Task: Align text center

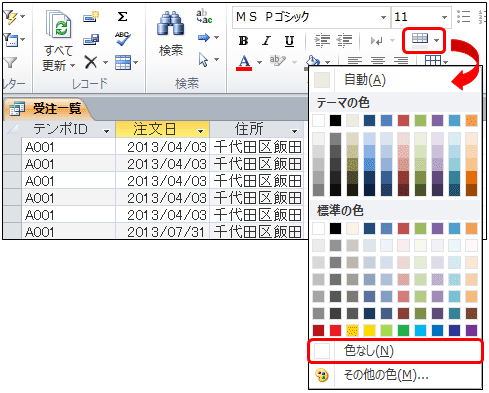Action: point(378,61)
